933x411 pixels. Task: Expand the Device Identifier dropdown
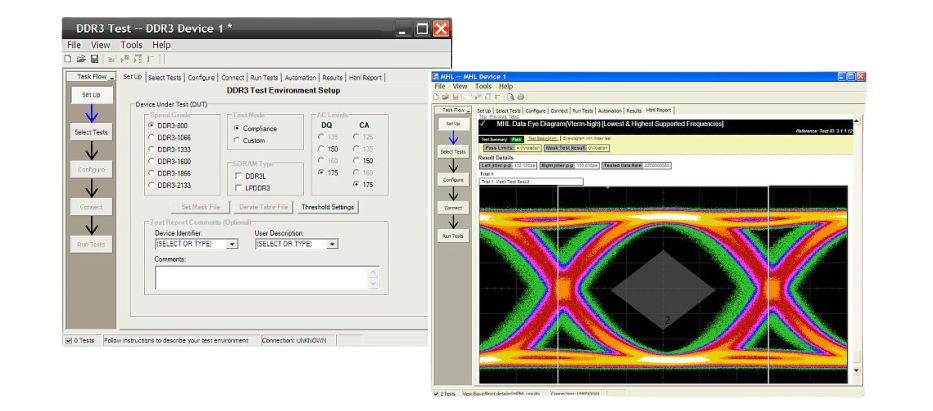(x=234, y=243)
